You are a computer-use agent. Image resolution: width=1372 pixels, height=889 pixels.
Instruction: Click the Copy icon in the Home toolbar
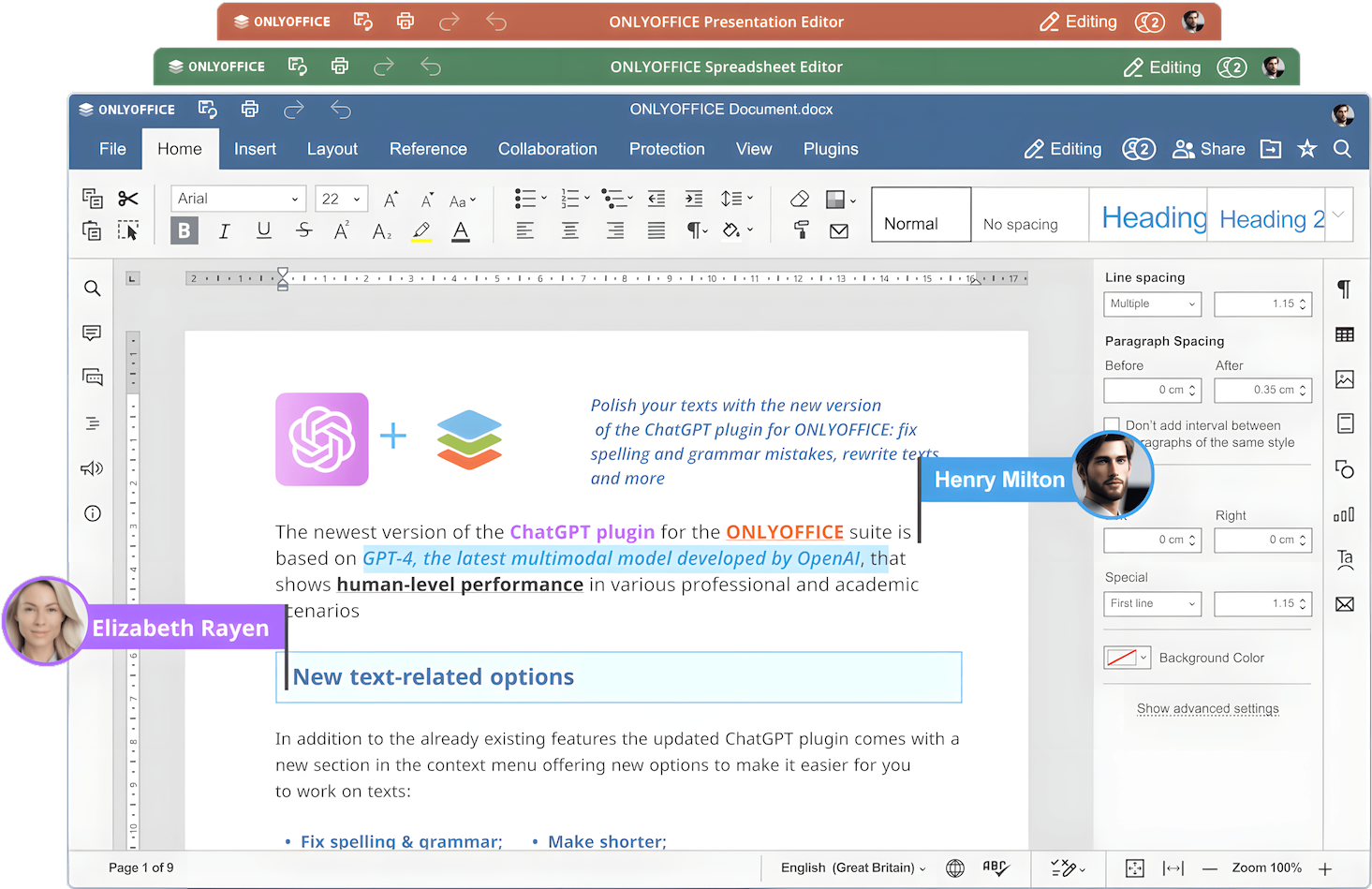point(92,199)
